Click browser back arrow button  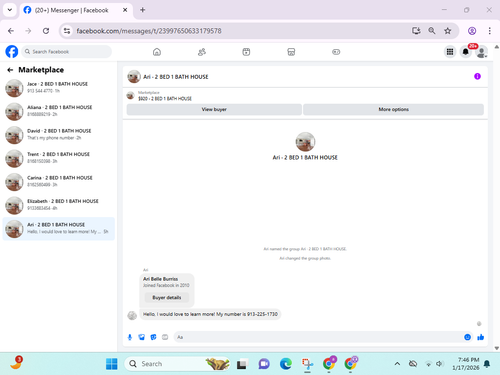(x=11, y=31)
